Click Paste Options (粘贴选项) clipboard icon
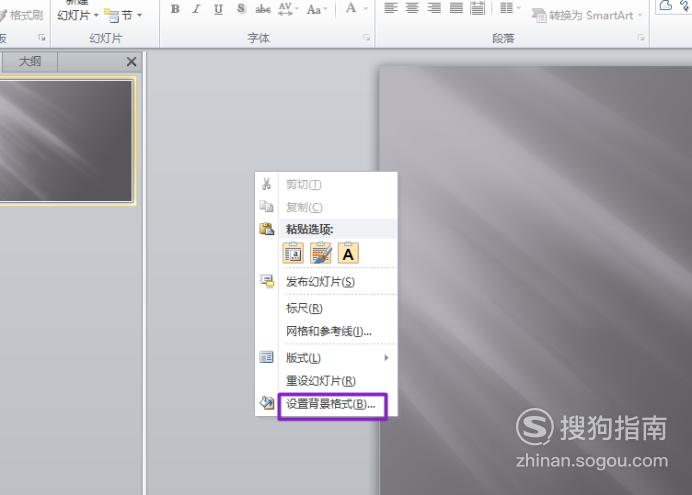This screenshot has width=692, height=495. 267,229
